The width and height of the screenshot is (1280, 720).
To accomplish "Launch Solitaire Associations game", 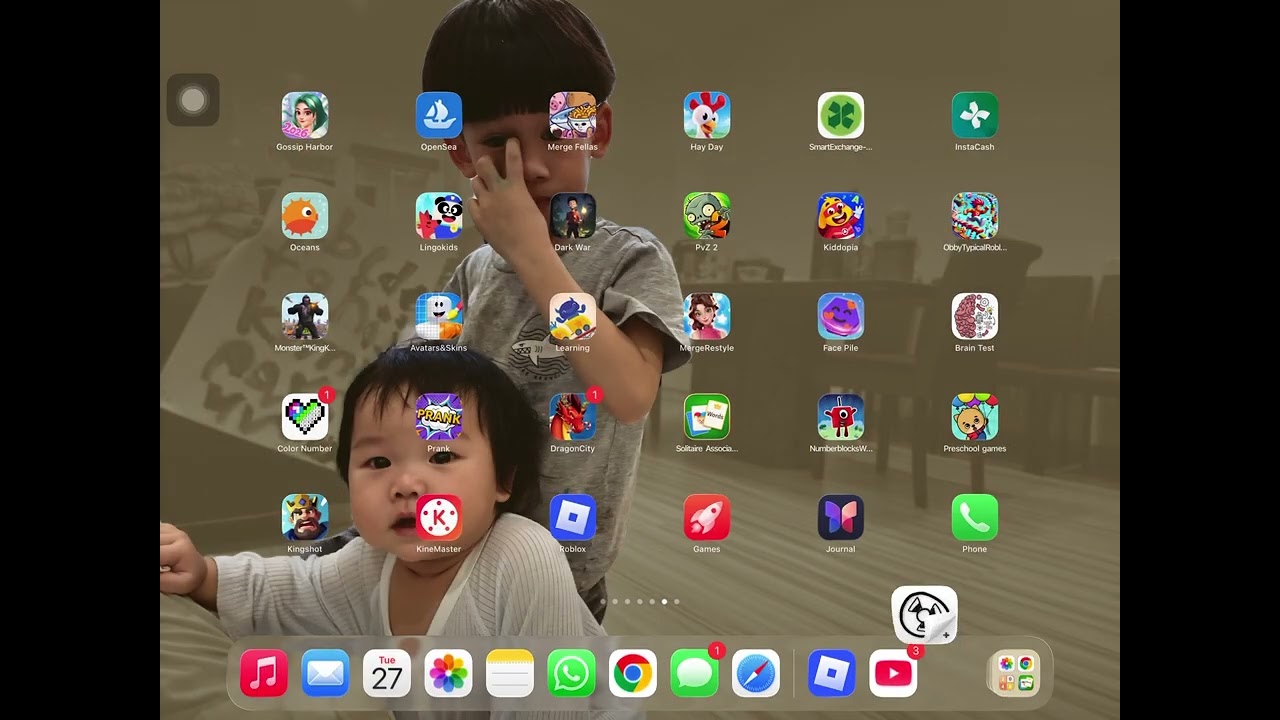I will [707, 417].
